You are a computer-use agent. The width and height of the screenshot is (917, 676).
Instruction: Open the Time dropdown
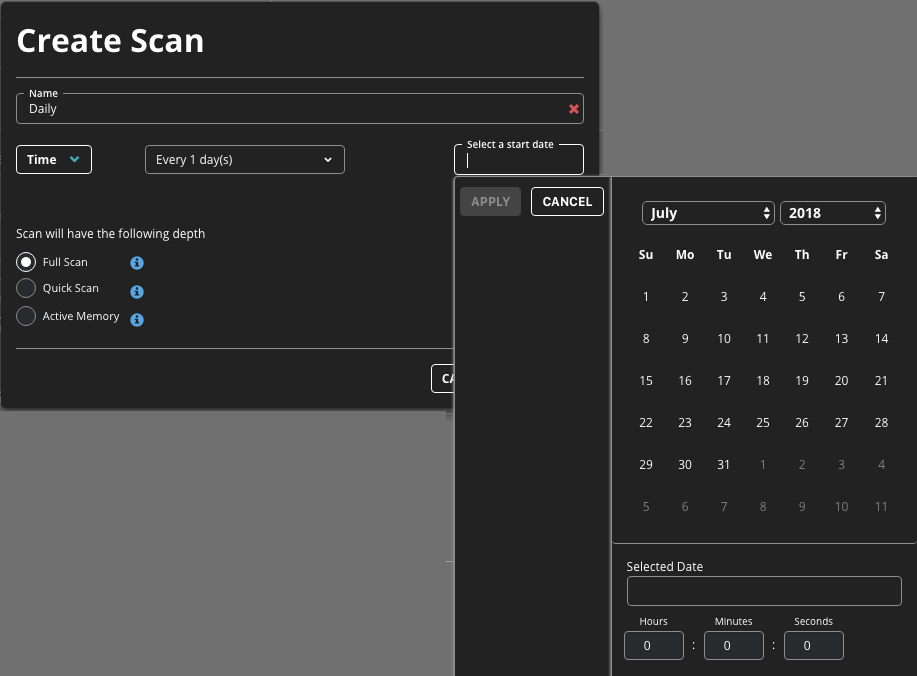(x=54, y=160)
